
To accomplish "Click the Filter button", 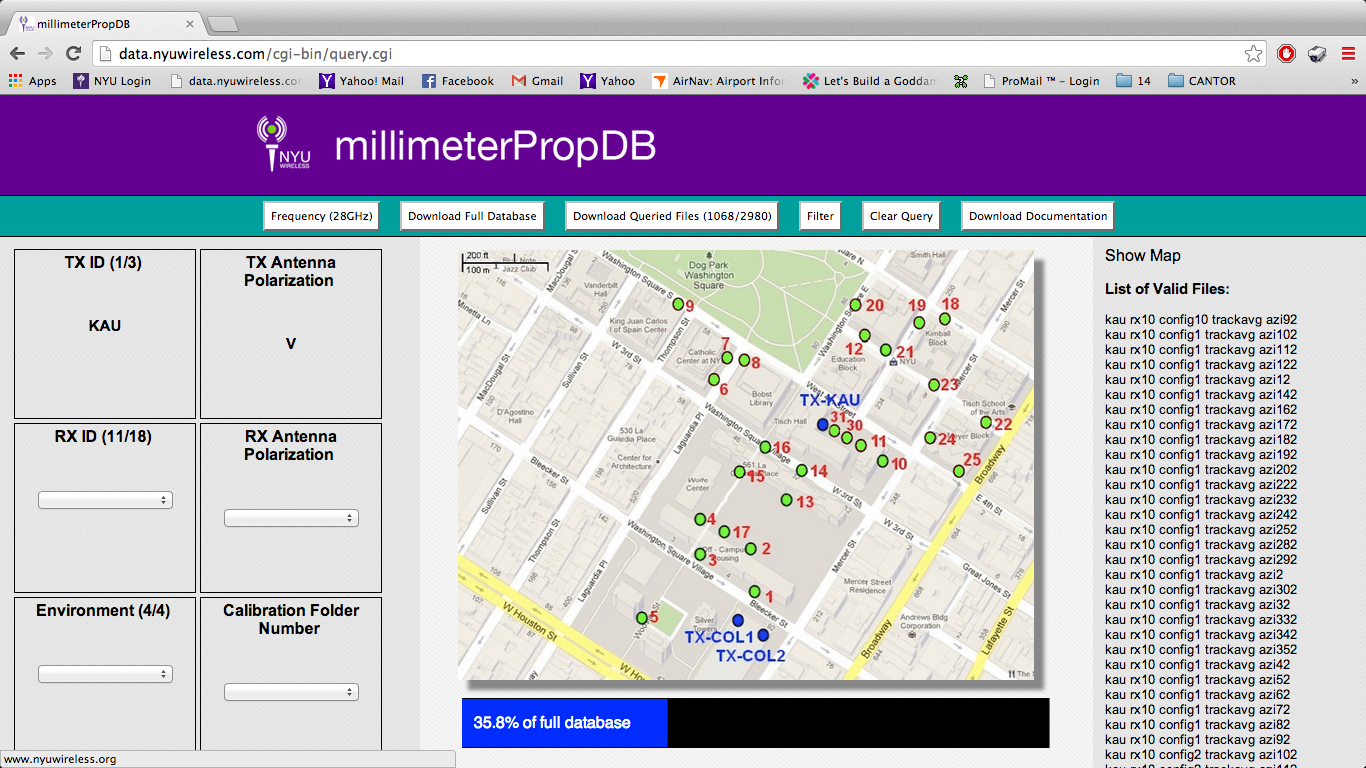I will (820, 216).
